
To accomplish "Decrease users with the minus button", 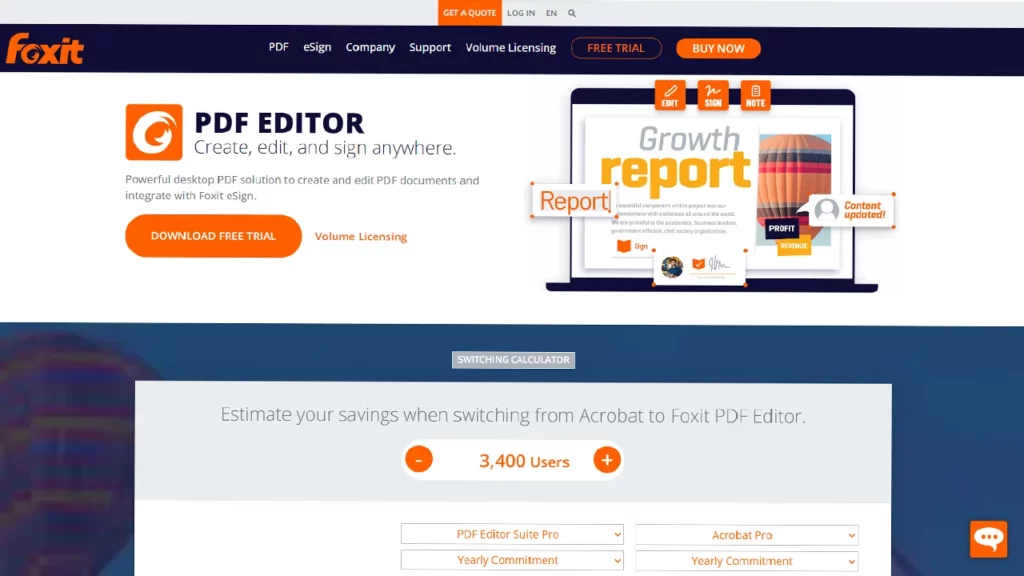I will point(419,460).
